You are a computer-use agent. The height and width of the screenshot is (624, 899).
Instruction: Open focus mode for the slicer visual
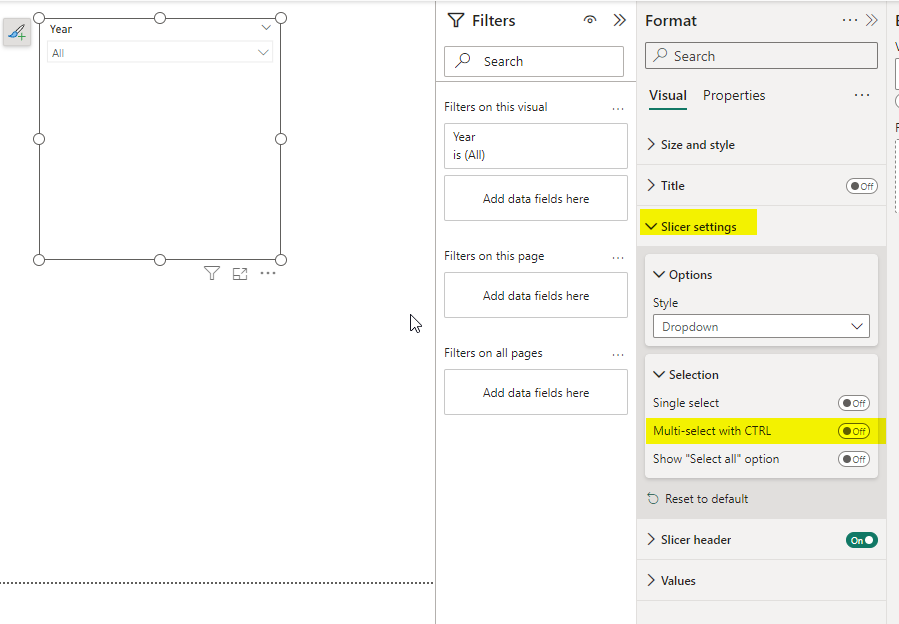pyautogui.click(x=240, y=274)
